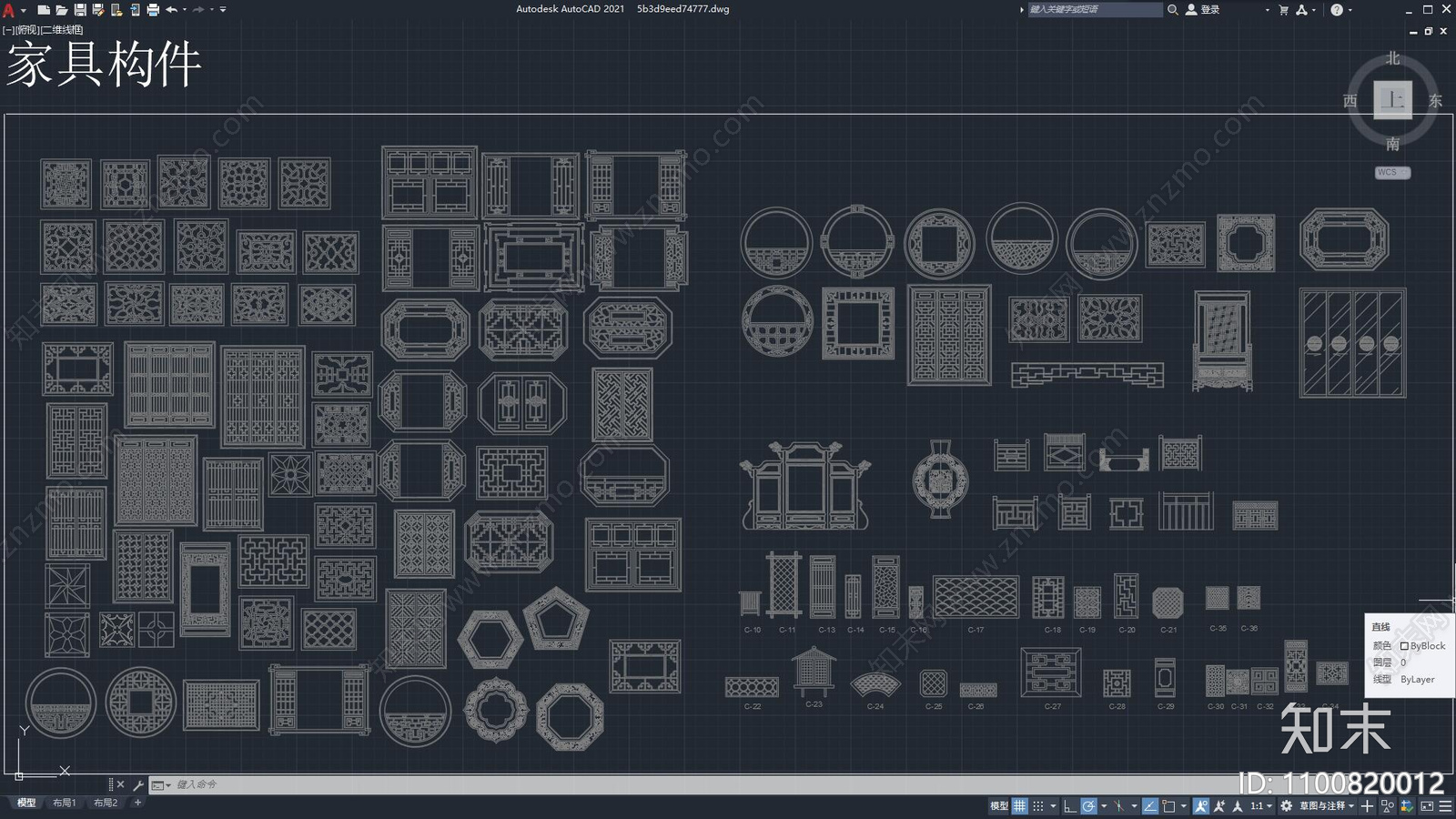This screenshot has height=819, width=1456.
Task: Expand polar tracking angle dropdown arrow
Action: (1104, 806)
